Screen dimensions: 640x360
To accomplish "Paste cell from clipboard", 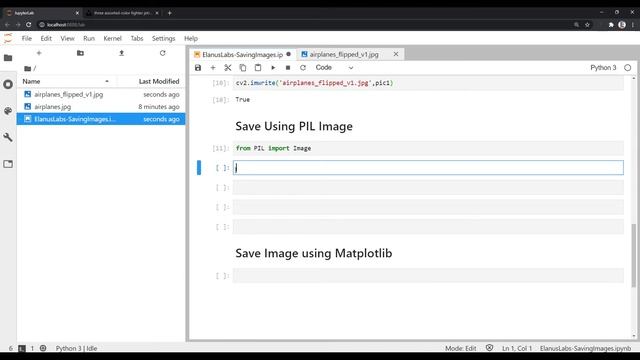I will (258, 68).
